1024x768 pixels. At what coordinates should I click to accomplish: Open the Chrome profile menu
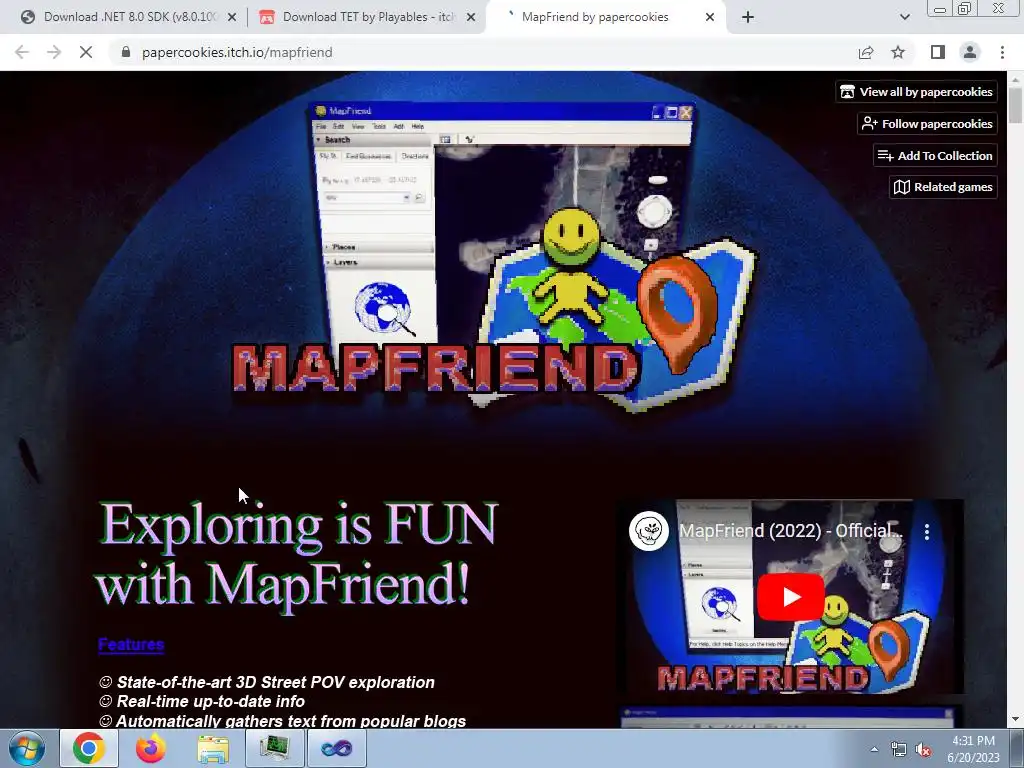point(970,52)
